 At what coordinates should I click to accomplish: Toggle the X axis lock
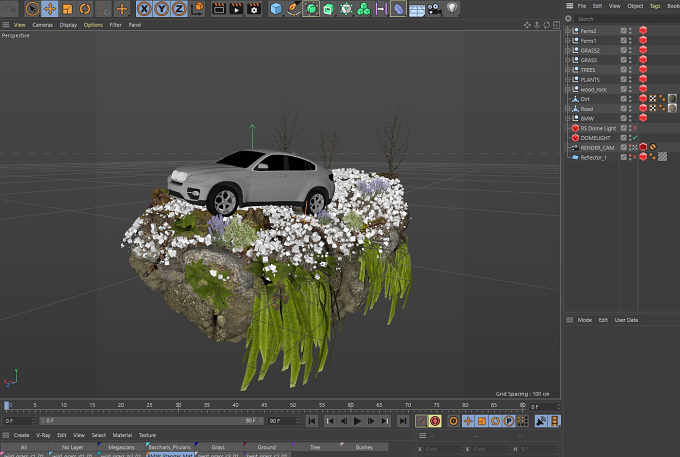coord(144,9)
